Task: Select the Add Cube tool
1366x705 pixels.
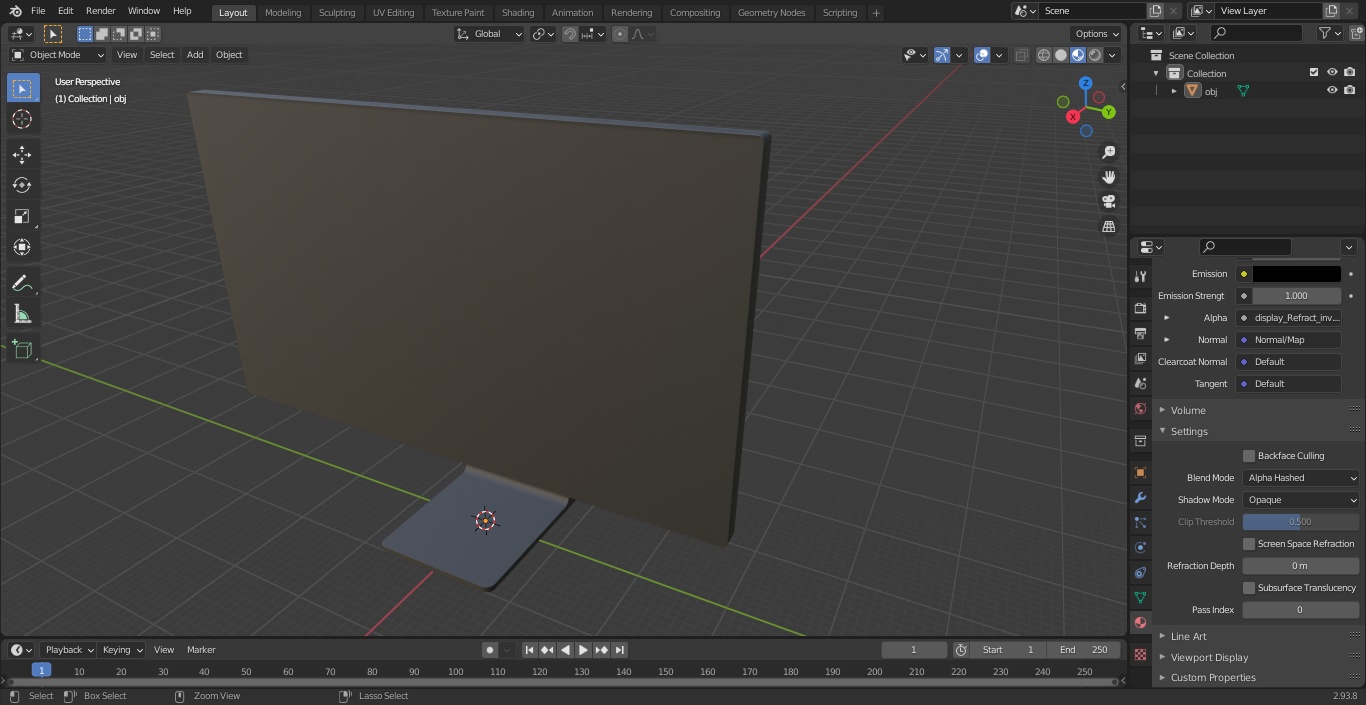Action: tap(22, 350)
